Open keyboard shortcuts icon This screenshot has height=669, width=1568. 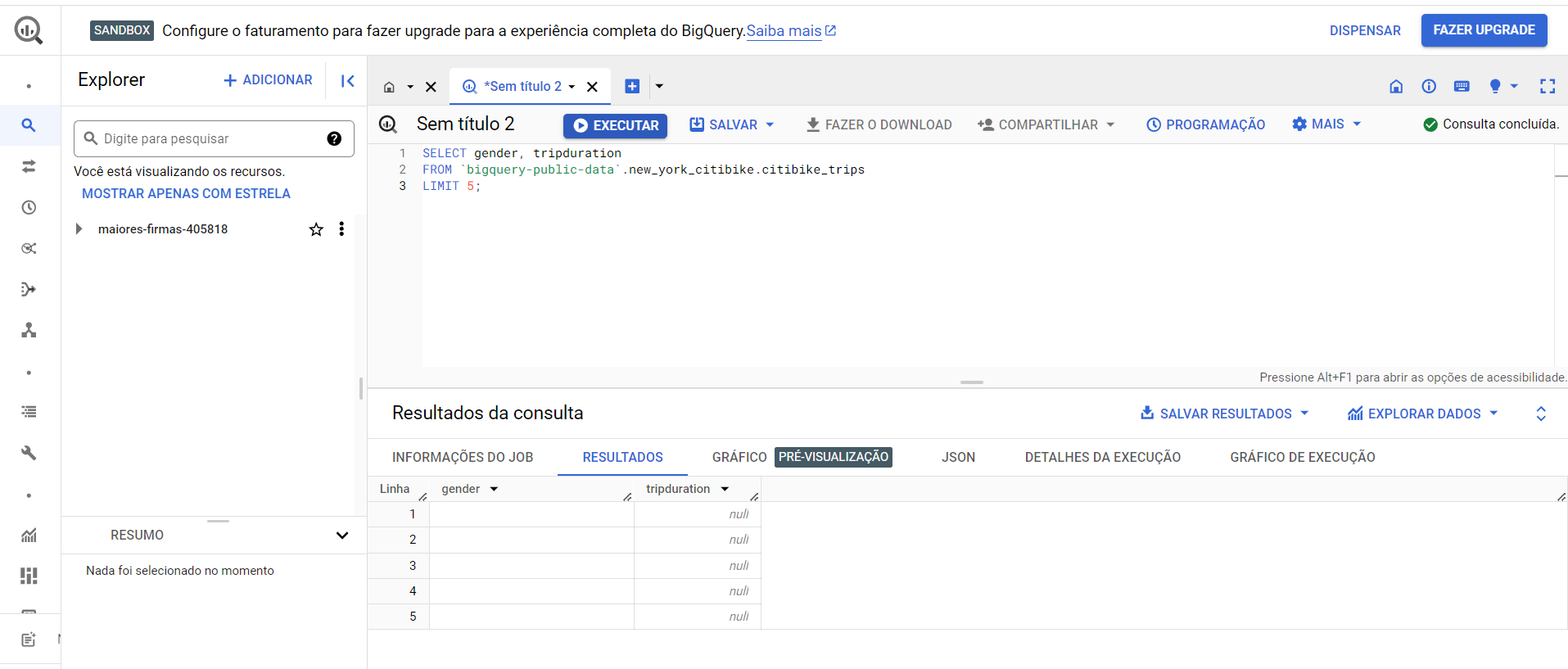coord(1462,86)
